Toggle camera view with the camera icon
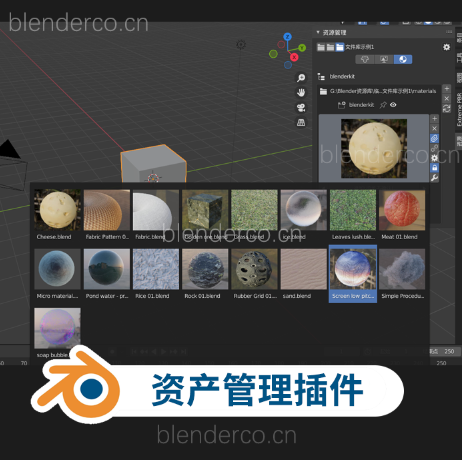The image size is (462, 460). [301, 108]
